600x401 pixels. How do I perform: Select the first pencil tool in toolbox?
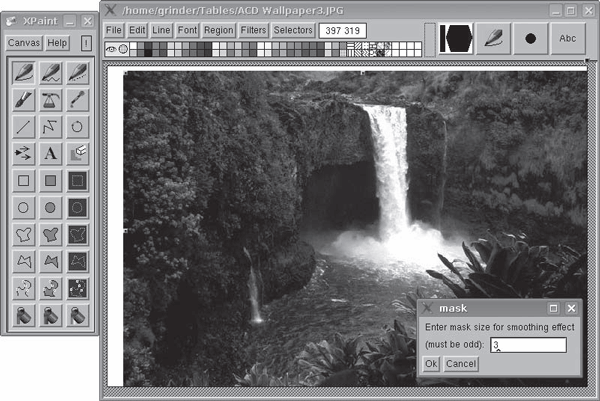pyautogui.click(x=23, y=73)
